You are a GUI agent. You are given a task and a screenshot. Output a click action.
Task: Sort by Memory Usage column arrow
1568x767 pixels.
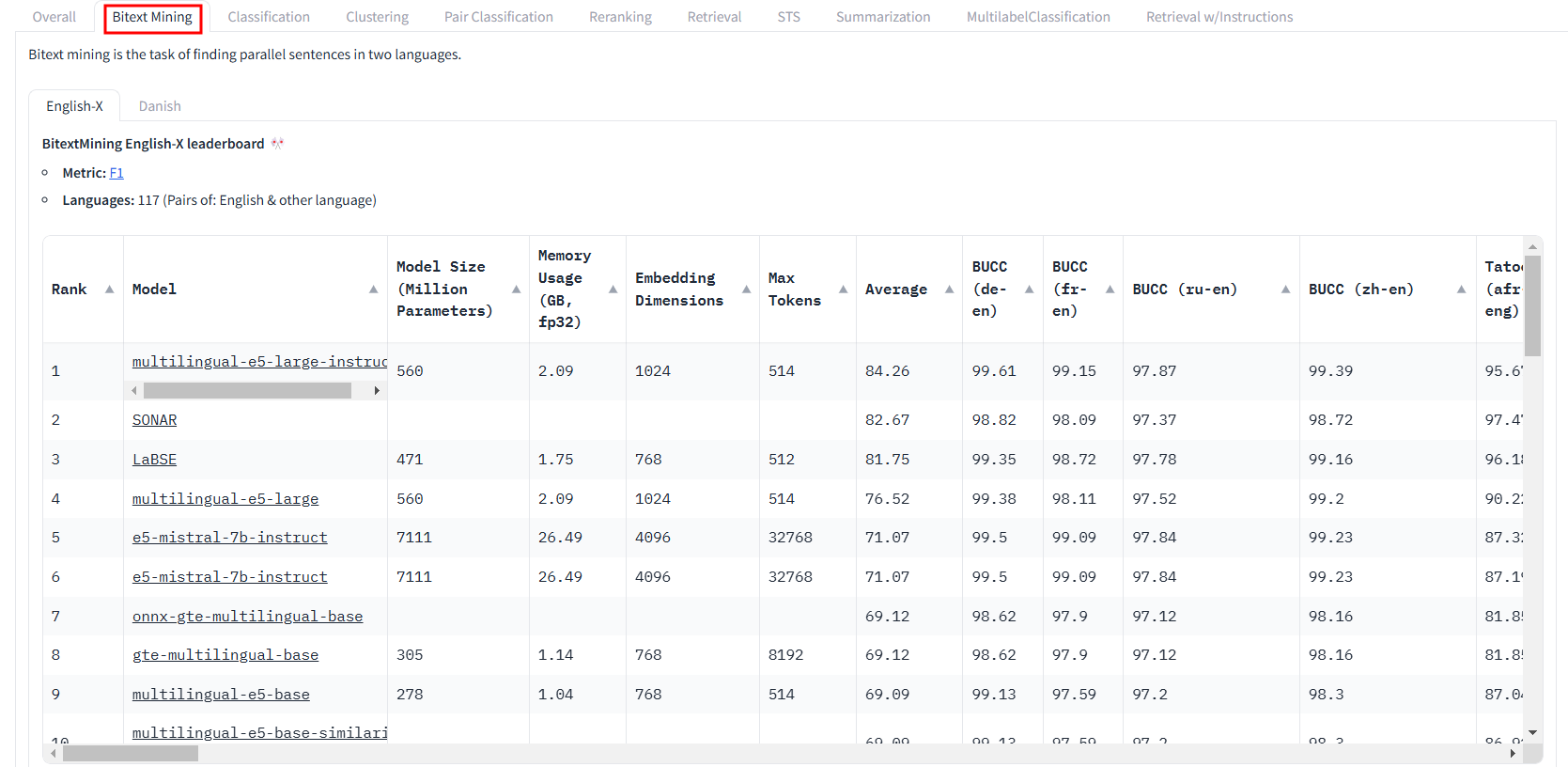pyautogui.click(x=613, y=290)
